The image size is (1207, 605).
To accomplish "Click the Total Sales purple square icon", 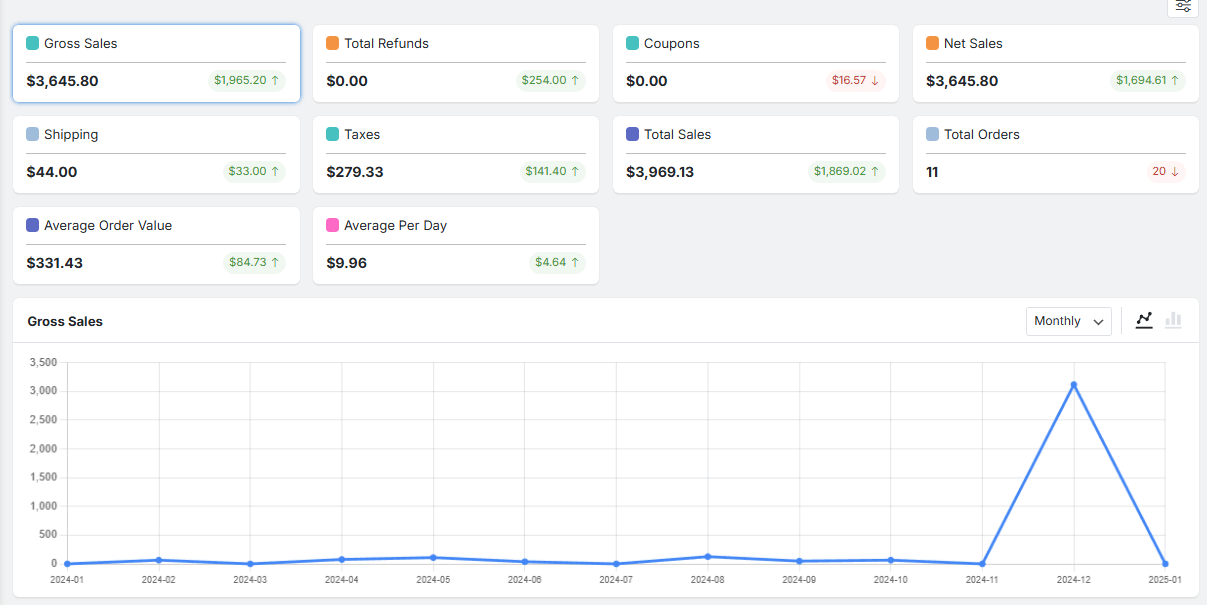I will 633,135.
